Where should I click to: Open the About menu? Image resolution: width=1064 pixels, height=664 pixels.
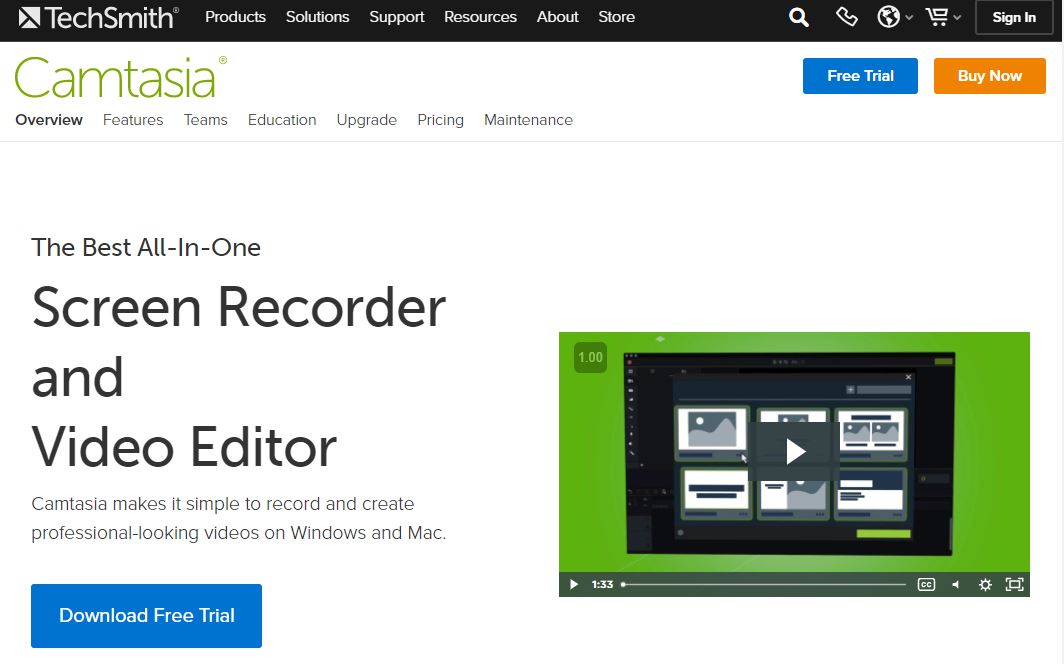point(557,17)
